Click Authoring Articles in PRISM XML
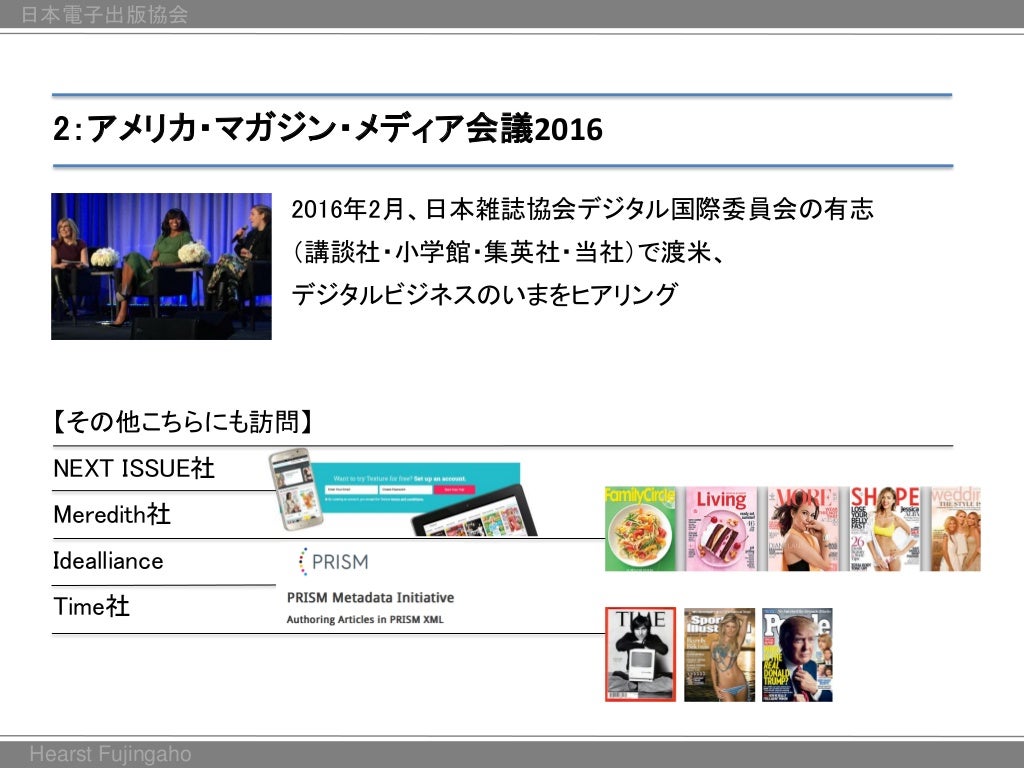Screen dimensions: 1024x768 365,619
